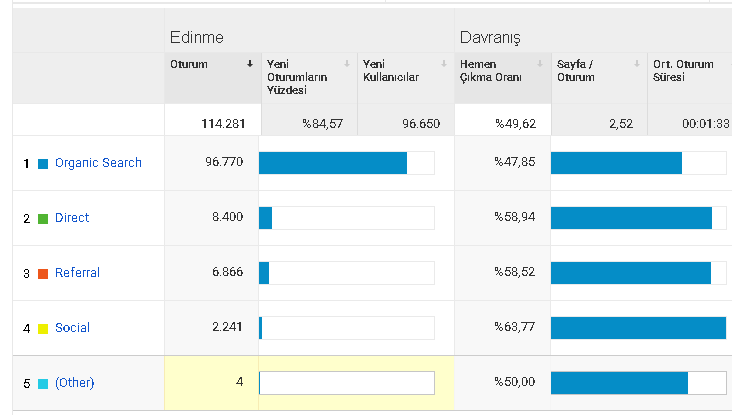Click the cyan (Other) color swatch
The width and height of the screenshot is (732, 416).
tap(43, 384)
